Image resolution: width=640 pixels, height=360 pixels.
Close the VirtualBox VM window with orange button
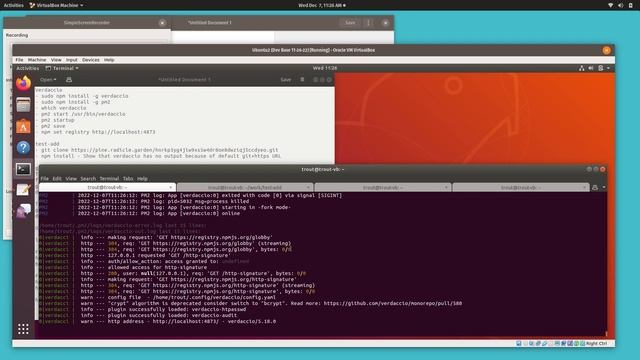pyautogui.click(x=607, y=50)
